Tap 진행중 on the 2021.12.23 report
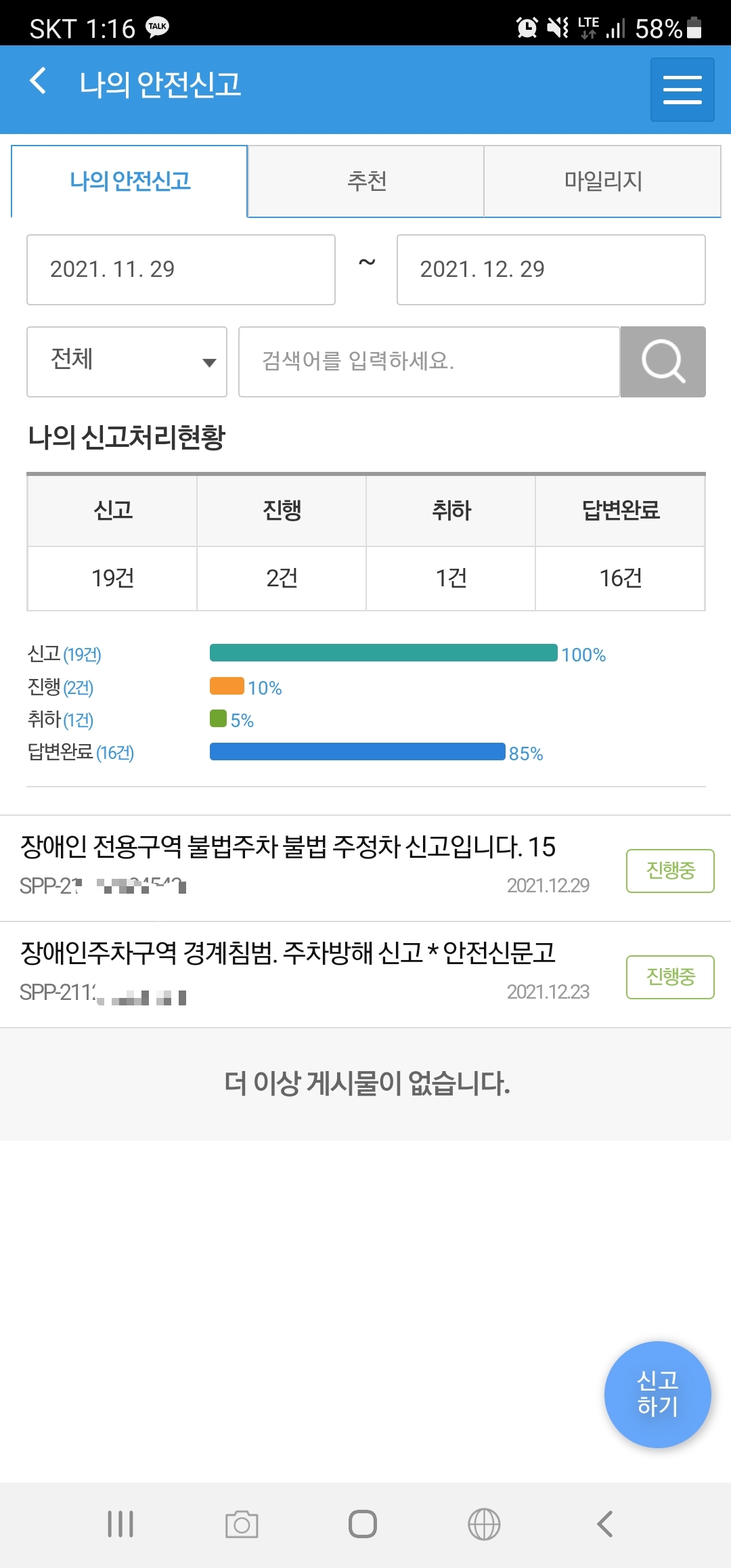 coord(670,977)
